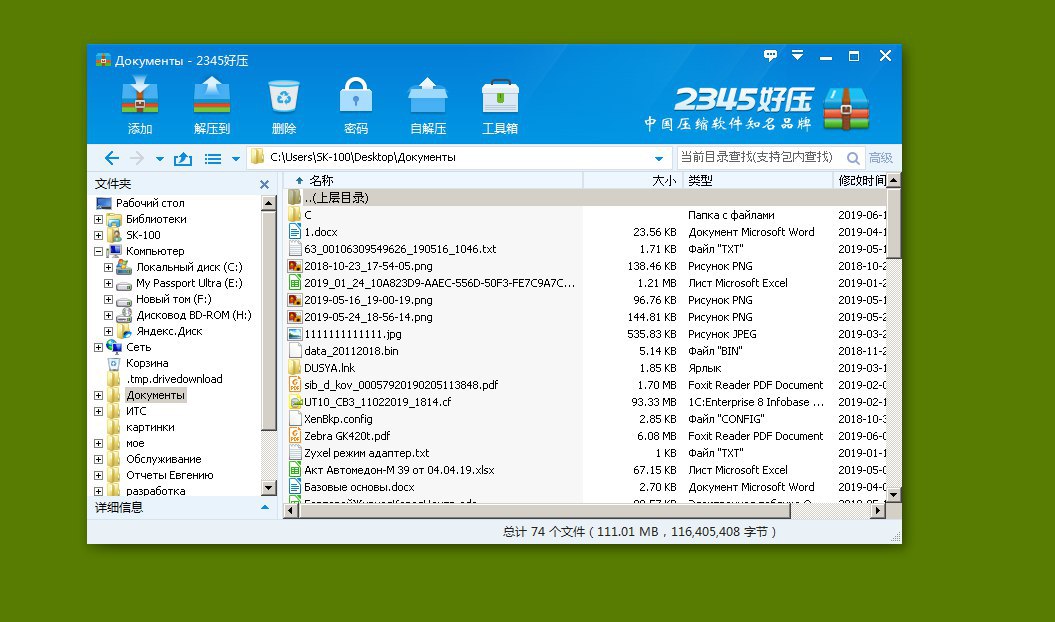Select картинки folder in tree

[x=150, y=427]
